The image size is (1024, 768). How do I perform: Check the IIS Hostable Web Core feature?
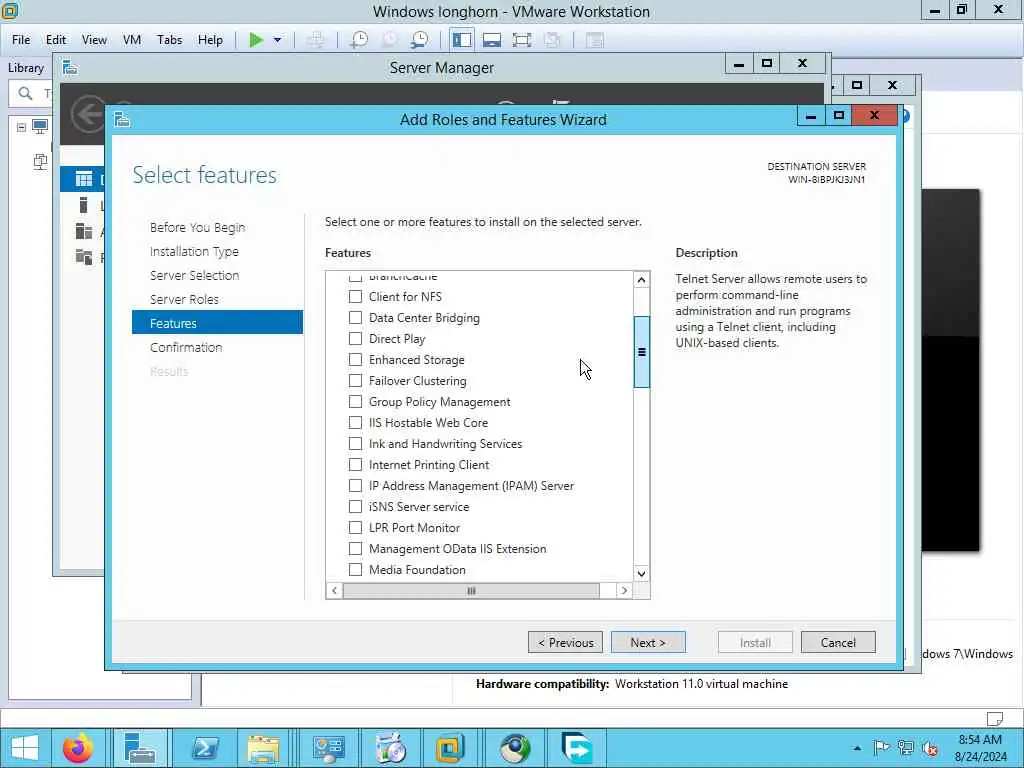[x=355, y=422]
